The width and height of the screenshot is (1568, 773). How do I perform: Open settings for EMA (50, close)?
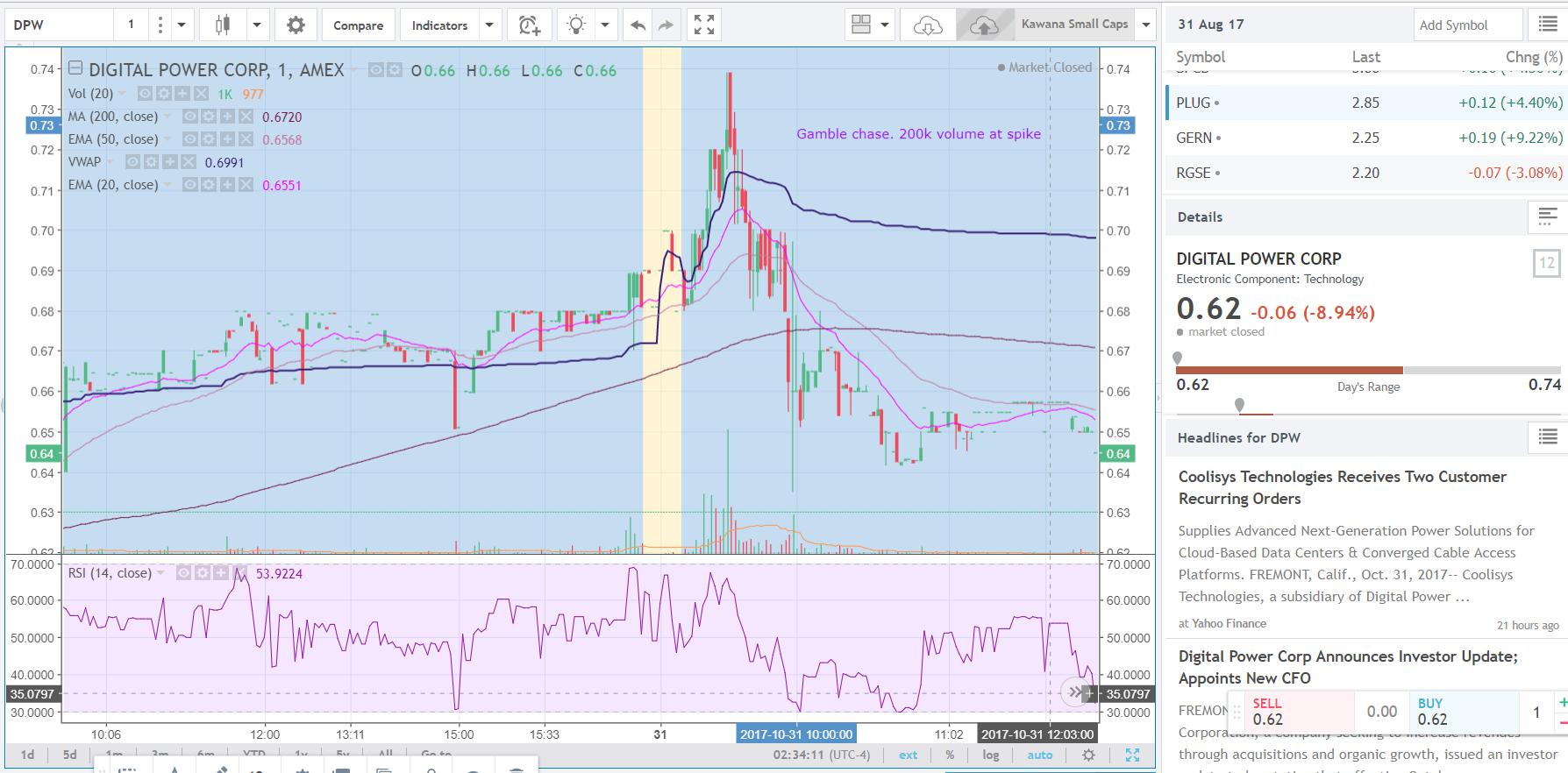[x=208, y=139]
